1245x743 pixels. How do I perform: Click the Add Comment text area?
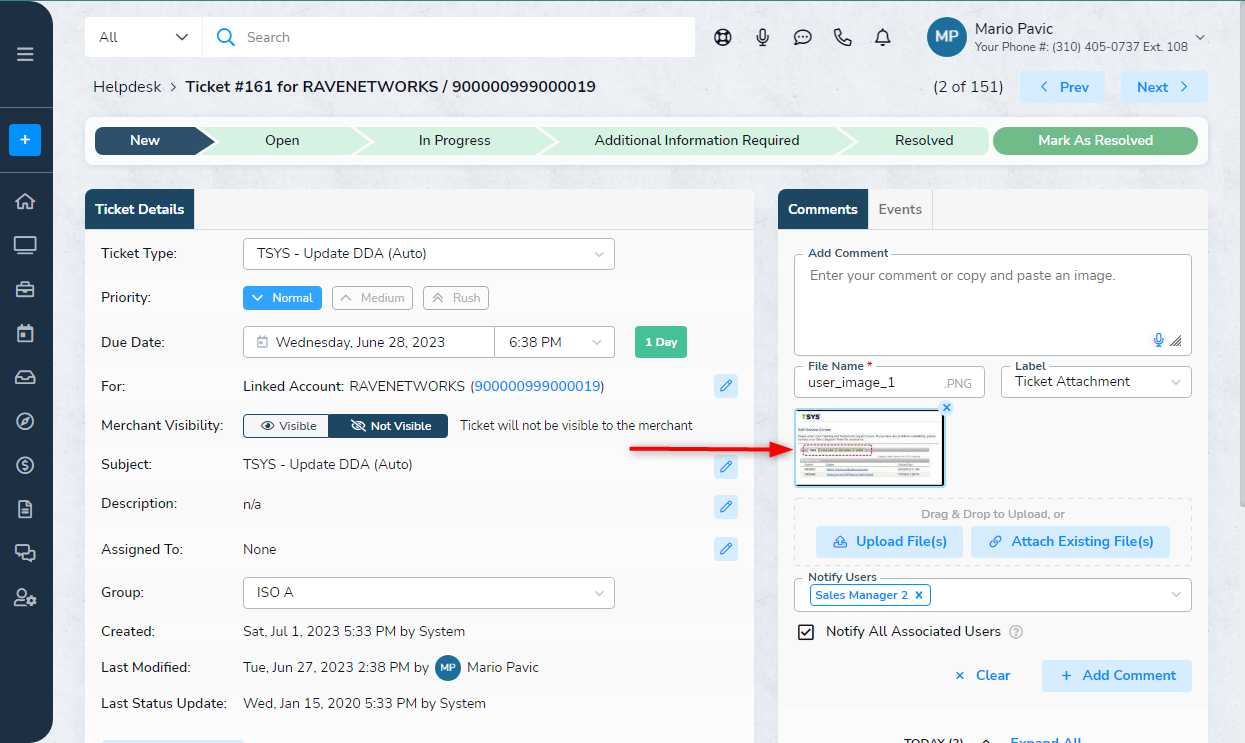pyautogui.click(x=993, y=305)
